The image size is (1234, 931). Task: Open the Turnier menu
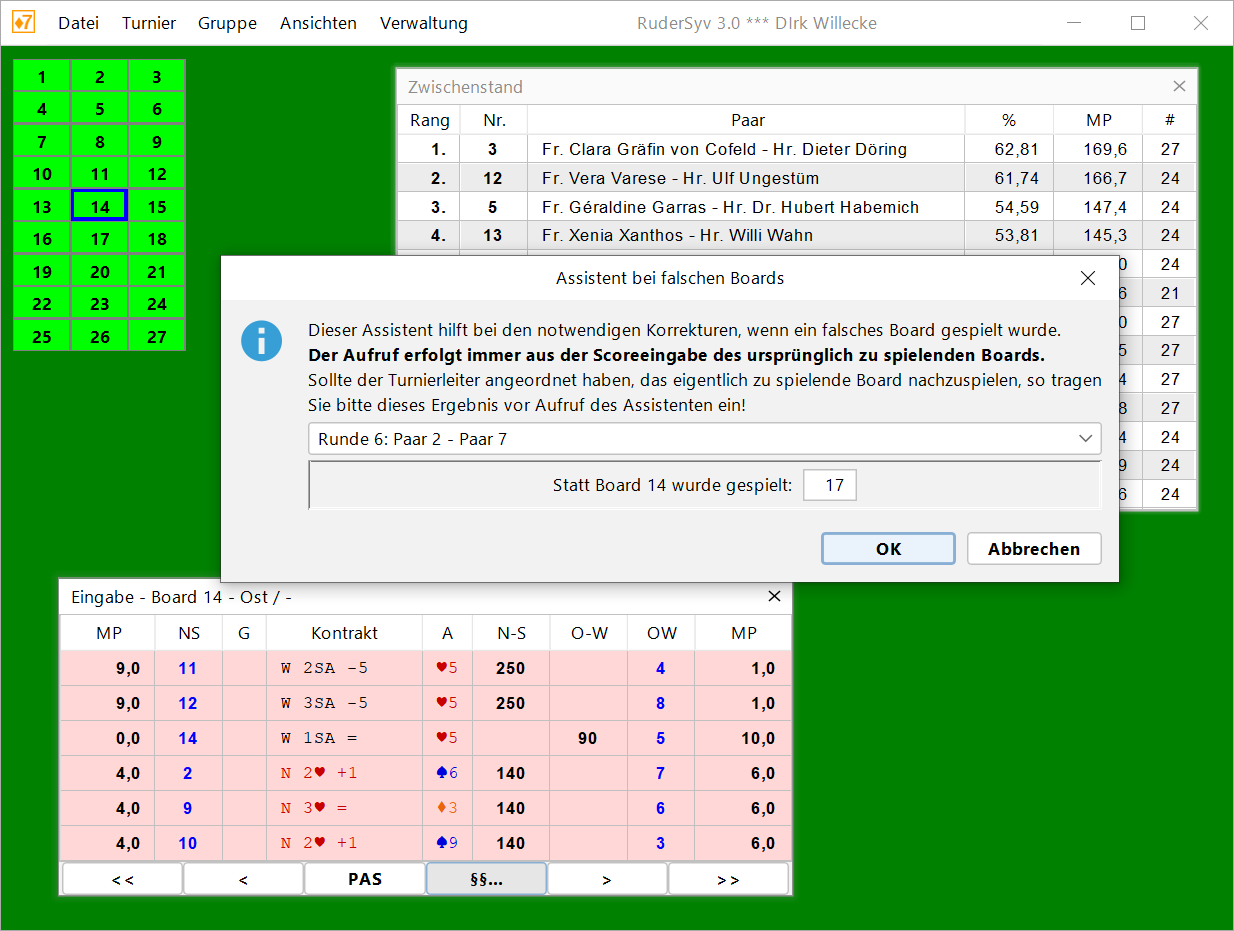pyautogui.click(x=149, y=23)
